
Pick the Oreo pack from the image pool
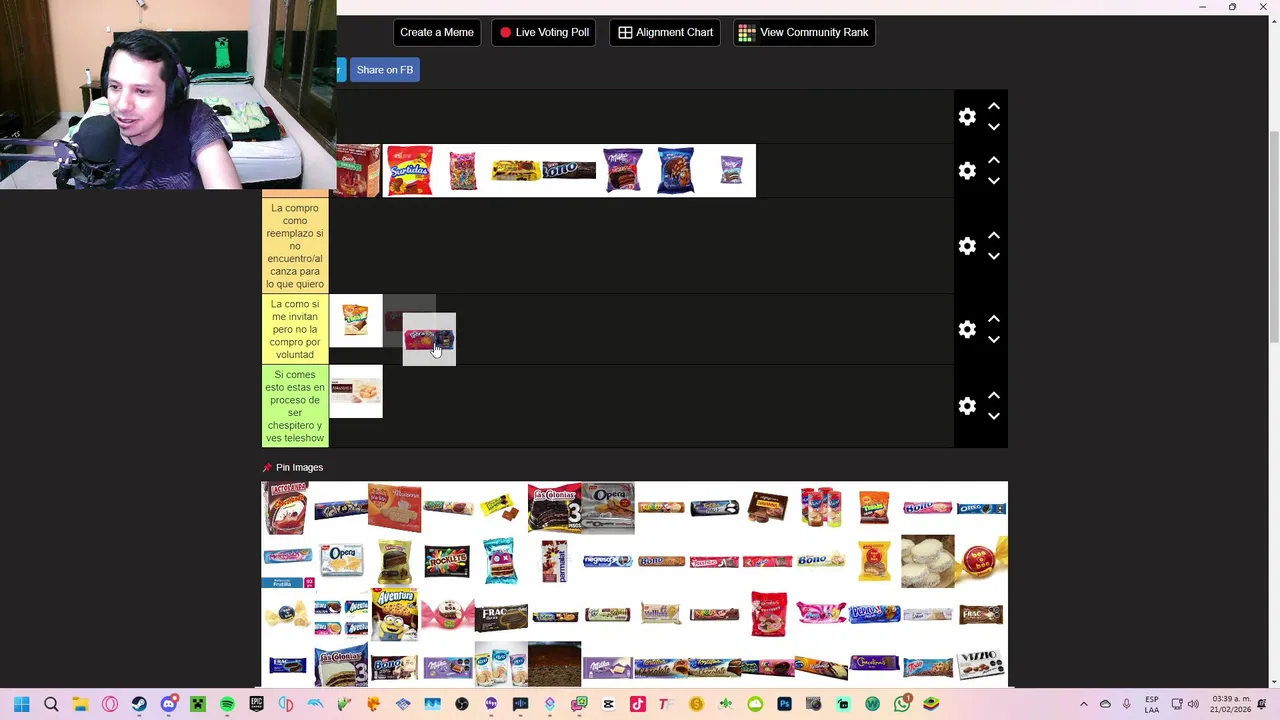tap(981, 508)
